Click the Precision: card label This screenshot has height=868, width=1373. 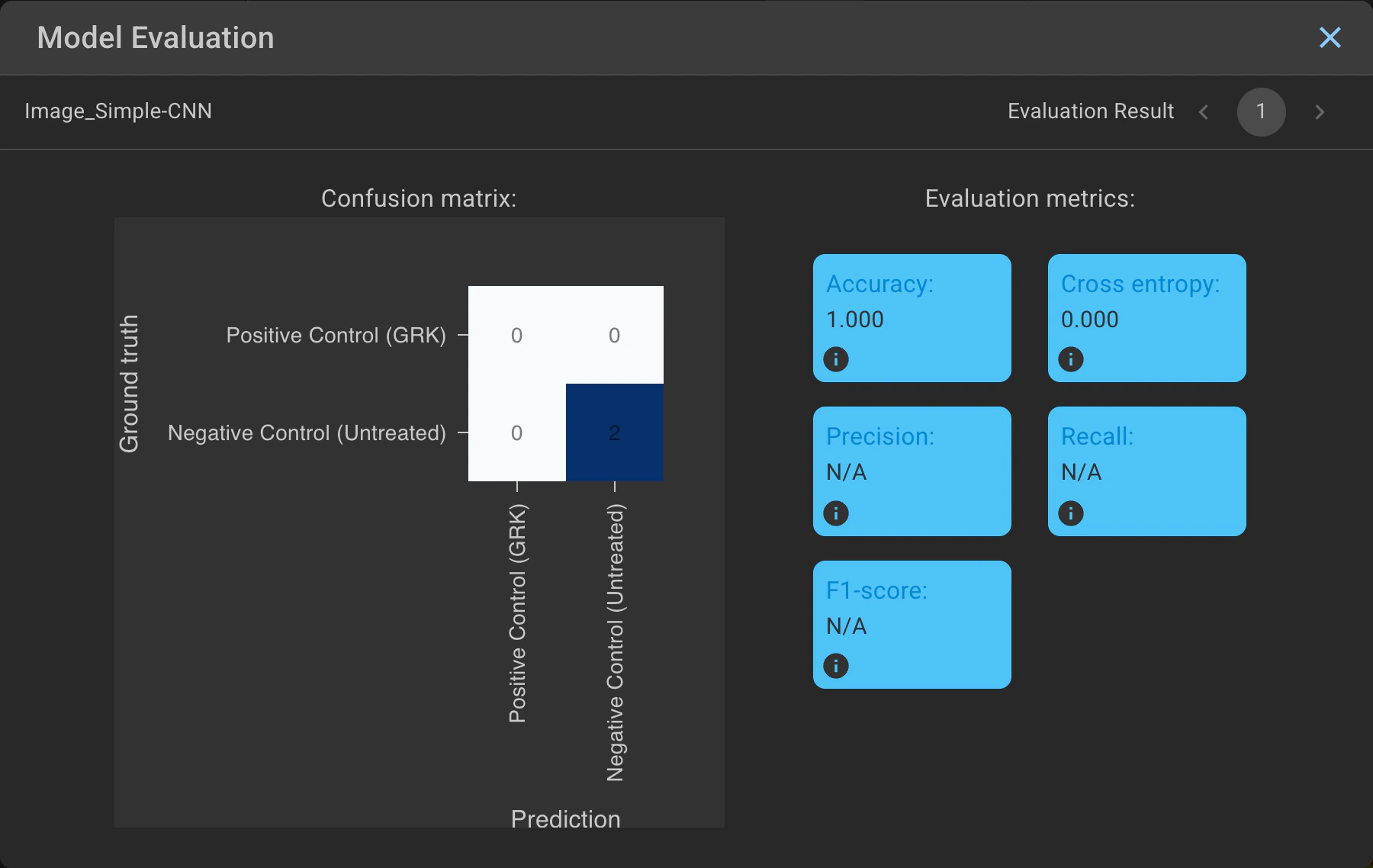click(x=880, y=436)
